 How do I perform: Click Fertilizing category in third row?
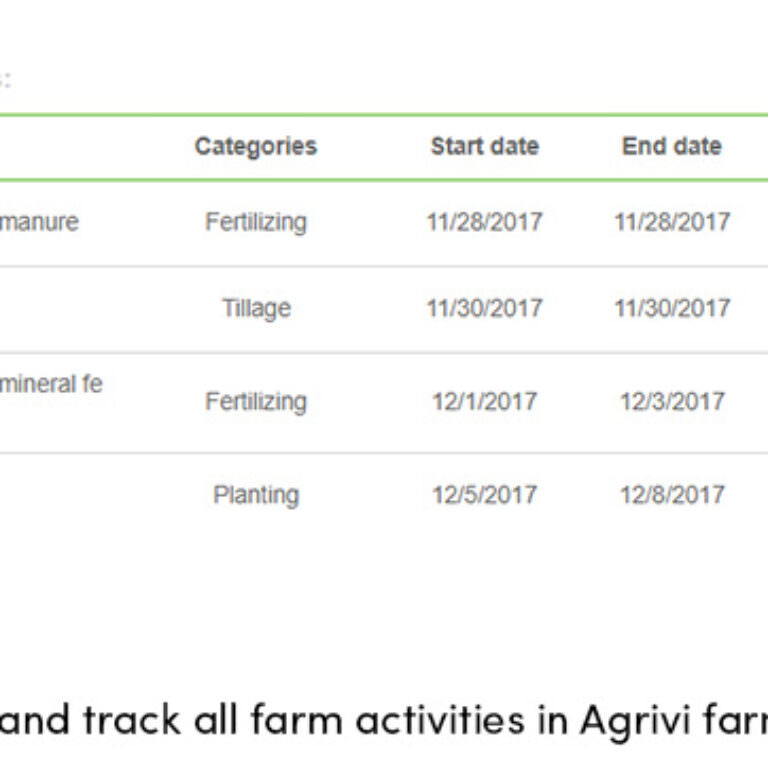point(256,402)
